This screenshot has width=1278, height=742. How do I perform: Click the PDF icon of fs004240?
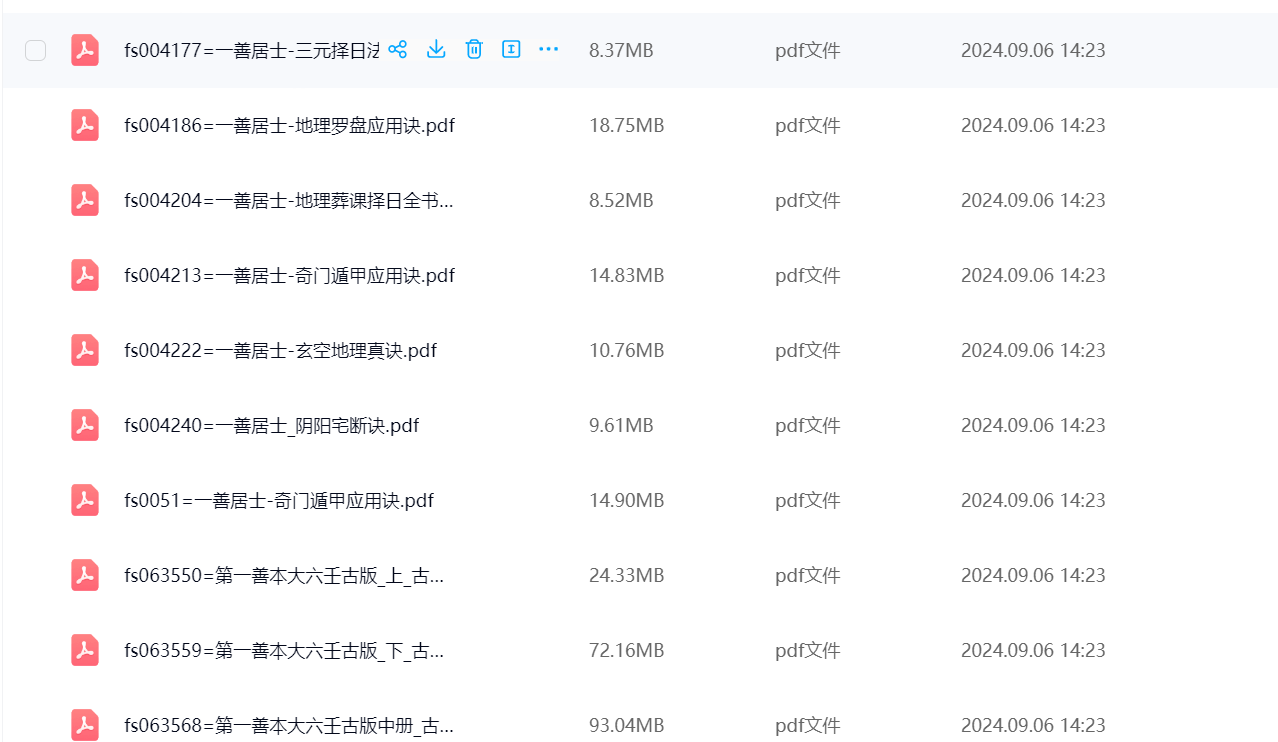pos(85,425)
